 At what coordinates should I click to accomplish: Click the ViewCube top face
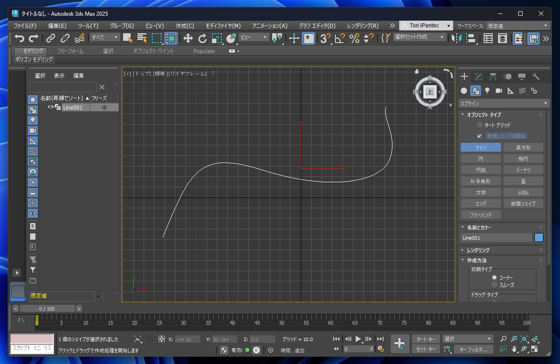pyautogui.click(x=430, y=92)
